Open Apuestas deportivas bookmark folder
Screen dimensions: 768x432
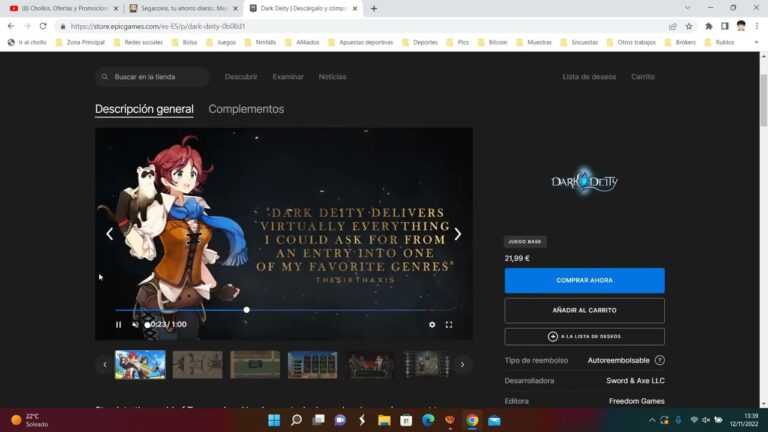pos(360,42)
